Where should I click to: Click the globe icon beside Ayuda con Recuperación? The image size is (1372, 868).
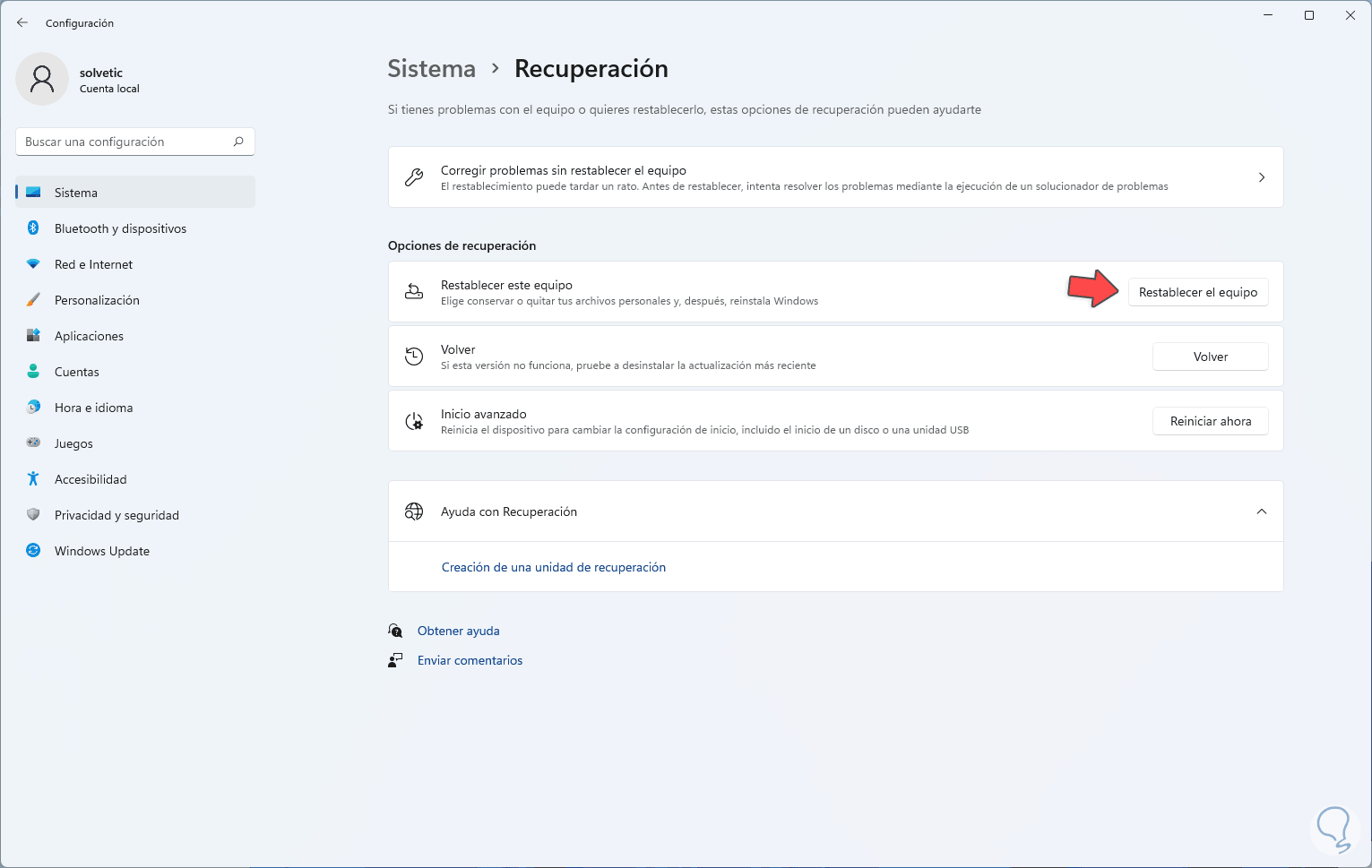(414, 511)
